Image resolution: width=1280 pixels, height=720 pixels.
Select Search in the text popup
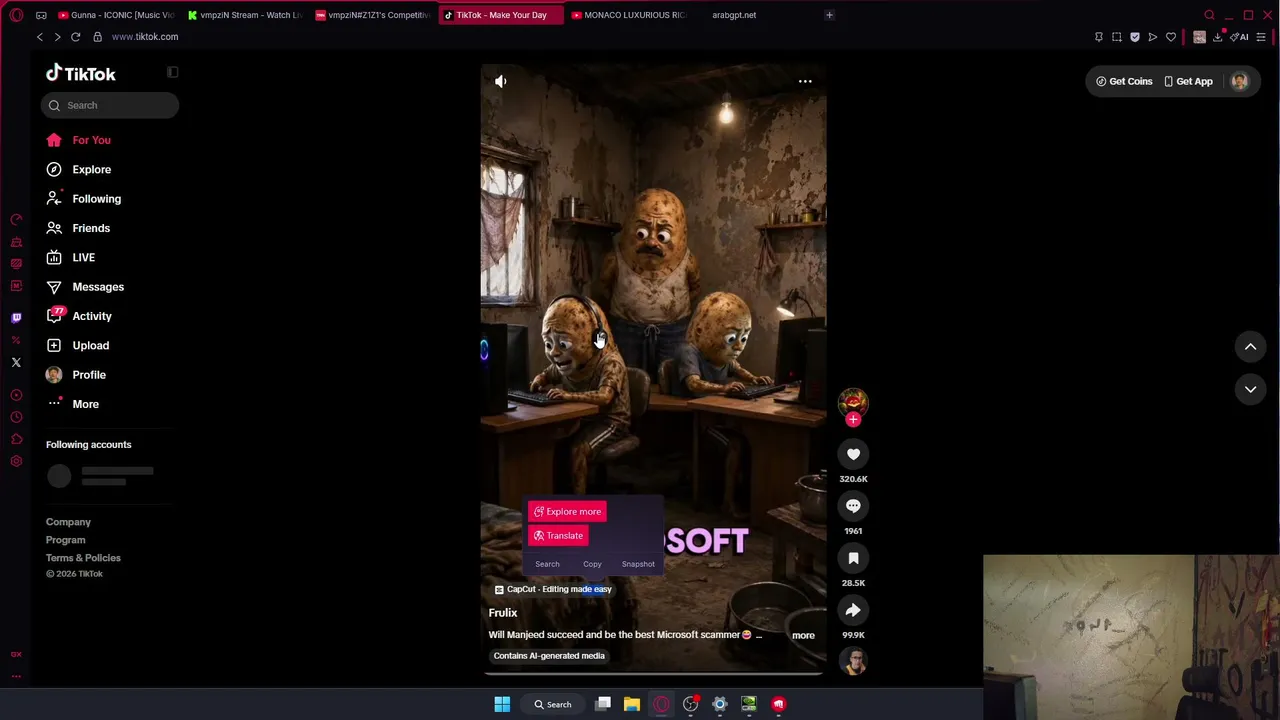pyautogui.click(x=547, y=564)
